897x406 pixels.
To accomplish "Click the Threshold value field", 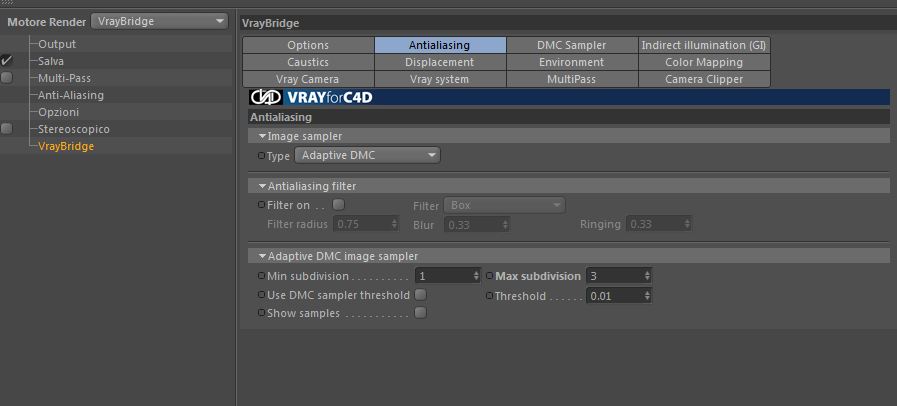I will click(x=614, y=296).
